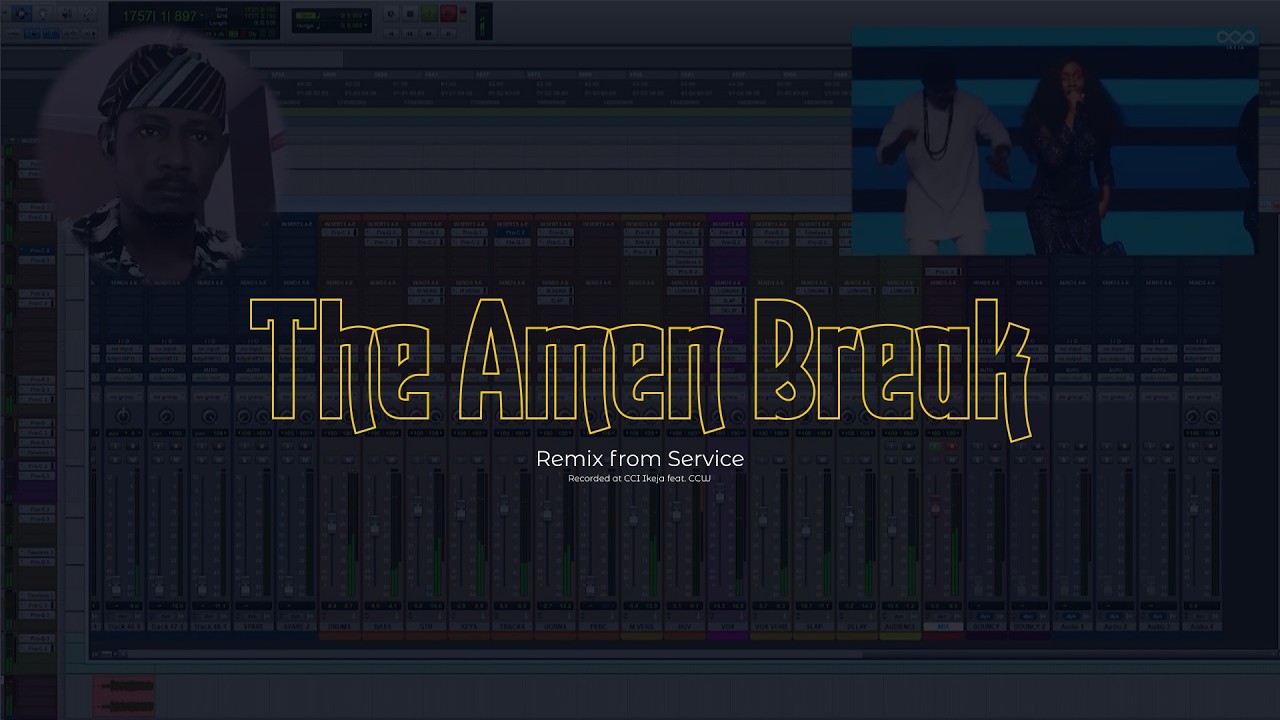Adjust the MIX track volume fader

click(935, 505)
